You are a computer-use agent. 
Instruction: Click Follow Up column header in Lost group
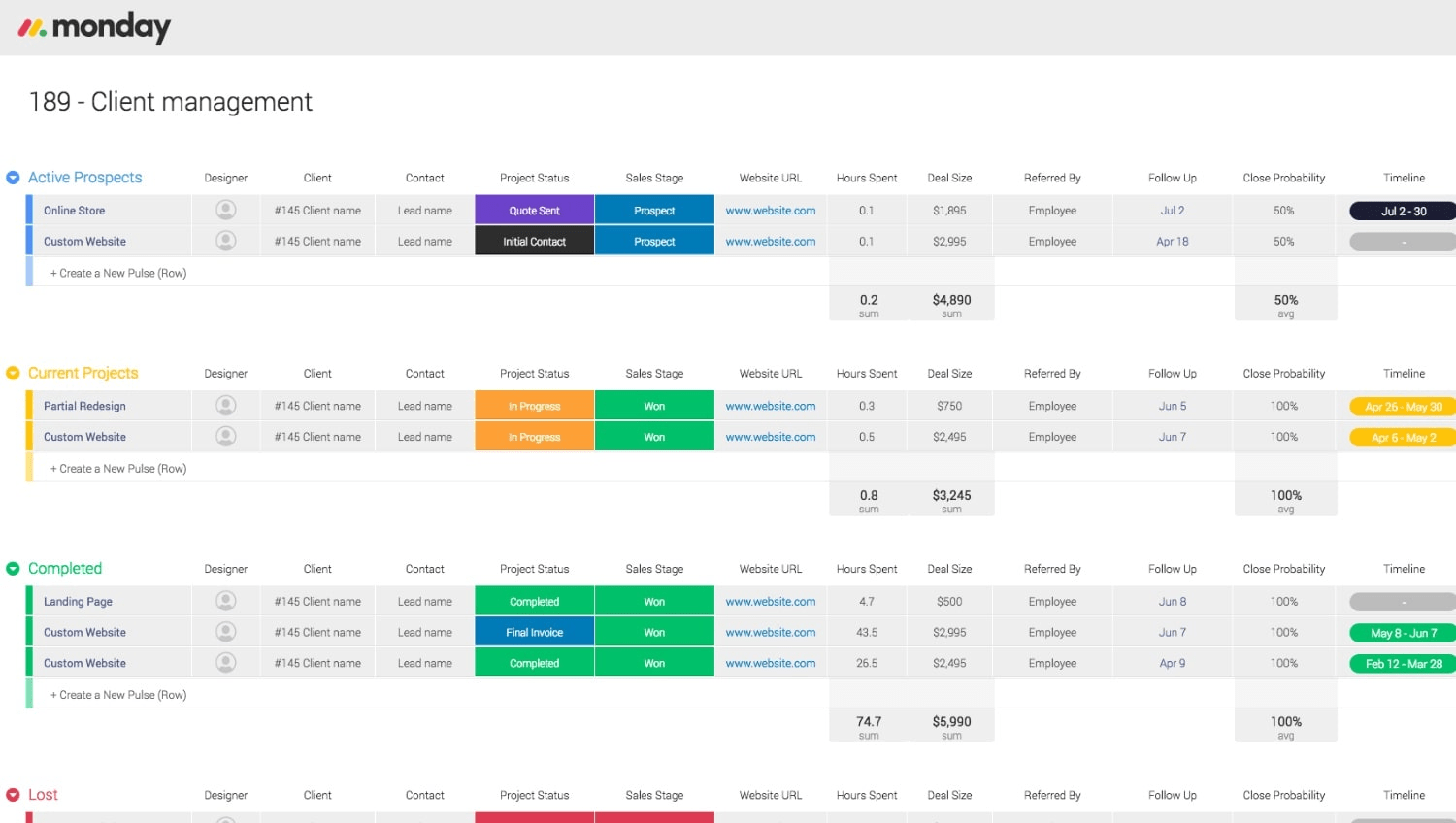[x=1172, y=795]
